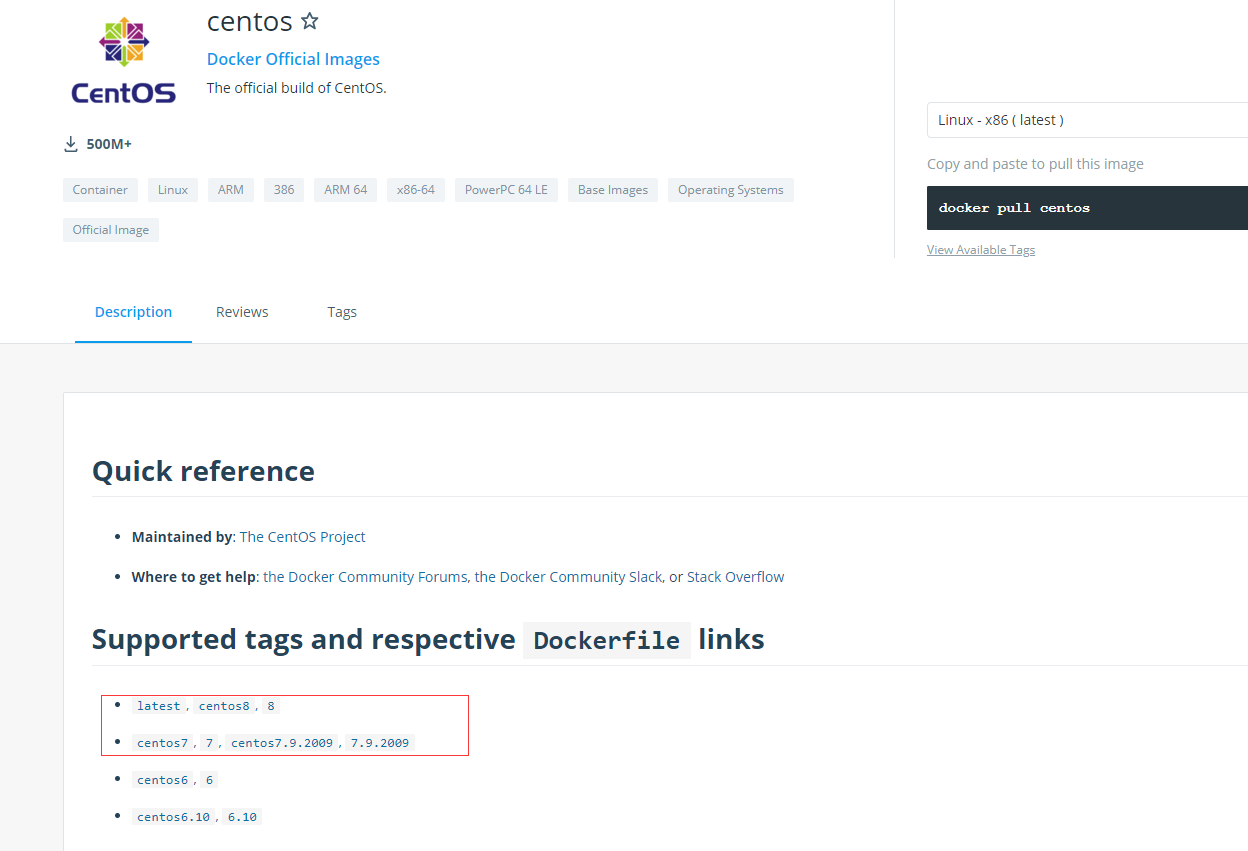The width and height of the screenshot is (1248, 851).
Task: Click the centos repository title
Action: [250, 21]
